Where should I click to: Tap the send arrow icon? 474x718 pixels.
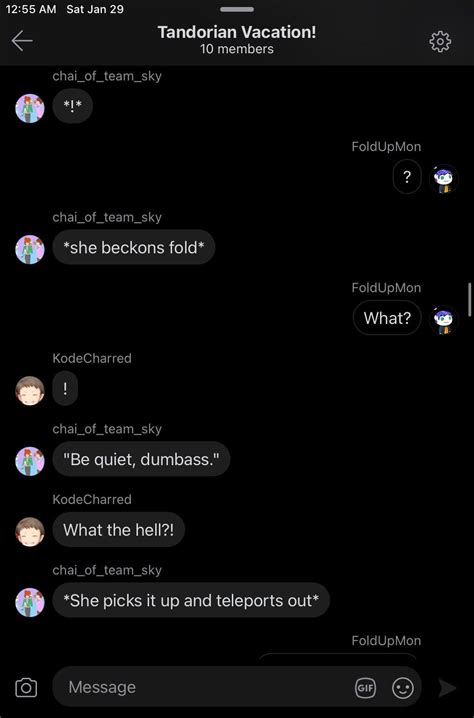coord(447,687)
